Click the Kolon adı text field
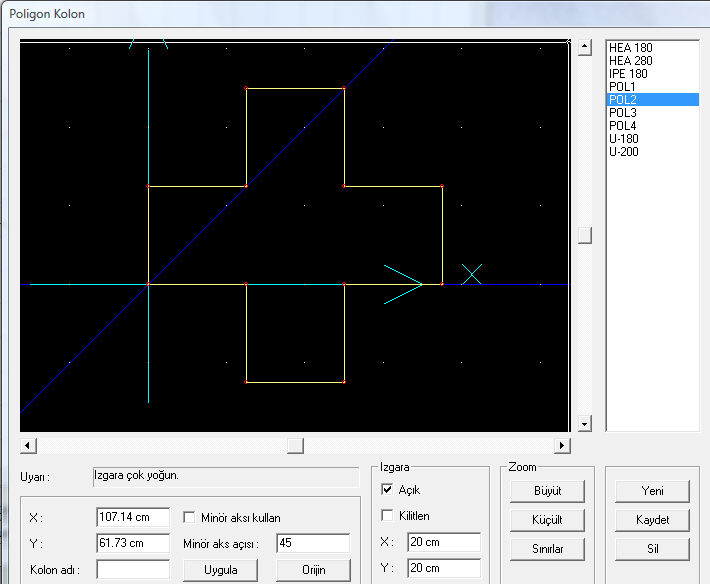Screen dimensions: 710x584 [x=133, y=570]
